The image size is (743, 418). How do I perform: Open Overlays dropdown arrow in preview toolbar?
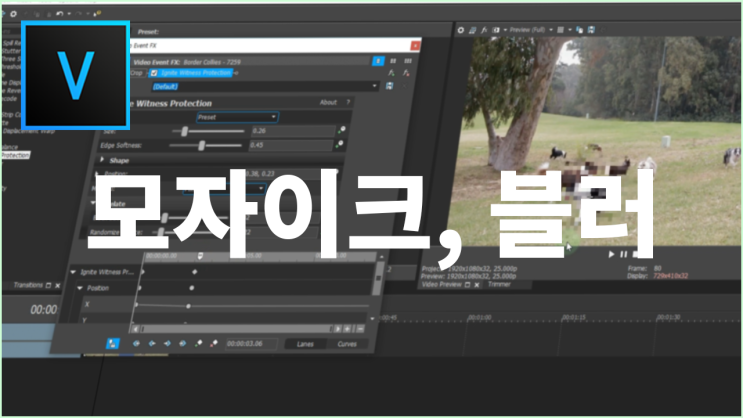(x=570, y=30)
